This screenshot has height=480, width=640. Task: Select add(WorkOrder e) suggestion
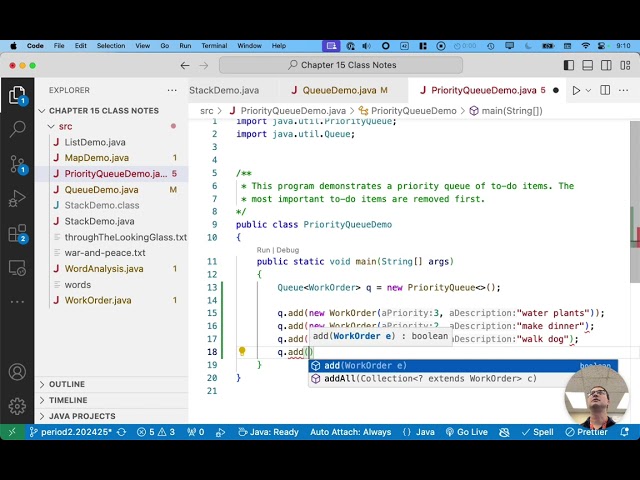pos(365,366)
